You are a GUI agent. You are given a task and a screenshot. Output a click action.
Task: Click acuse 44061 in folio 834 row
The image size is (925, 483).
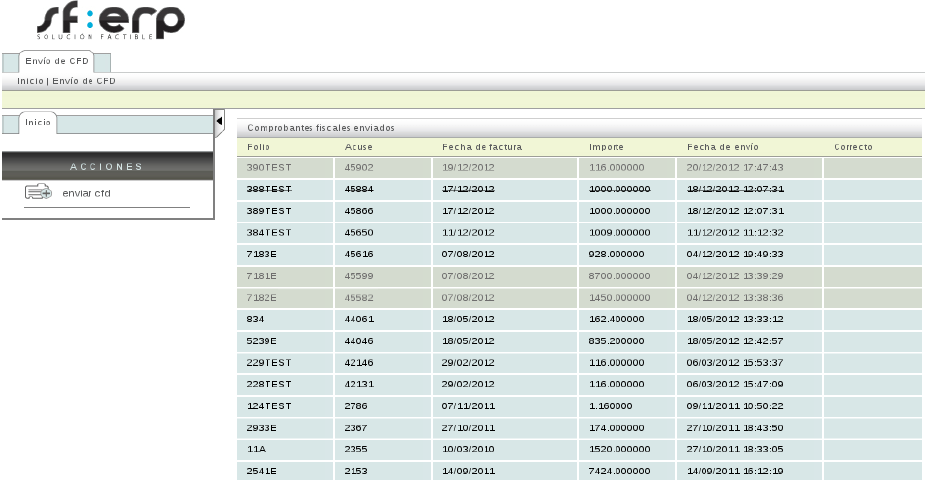click(x=359, y=319)
